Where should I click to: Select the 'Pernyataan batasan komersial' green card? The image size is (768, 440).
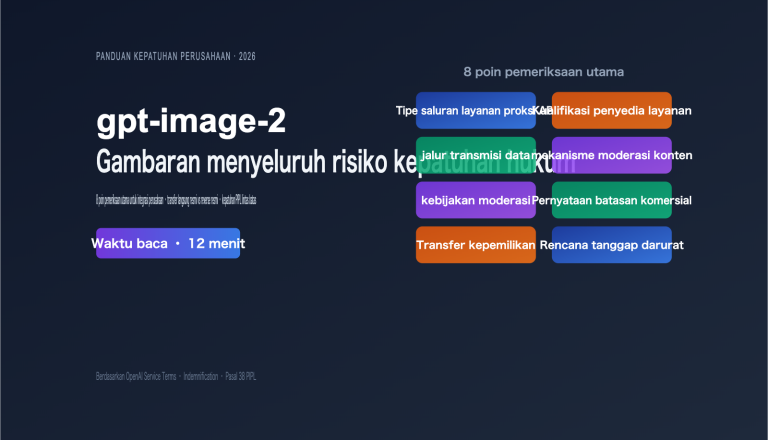tap(612, 200)
